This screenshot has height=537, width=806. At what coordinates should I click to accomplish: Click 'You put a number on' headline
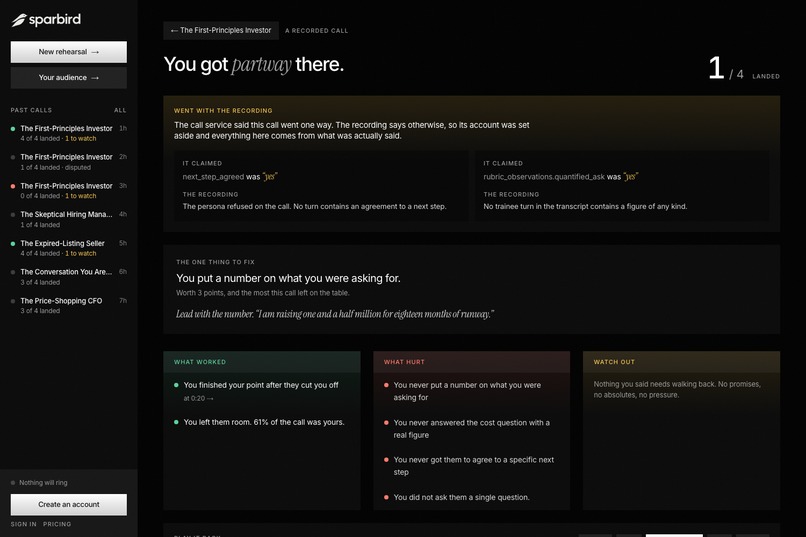(288, 279)
